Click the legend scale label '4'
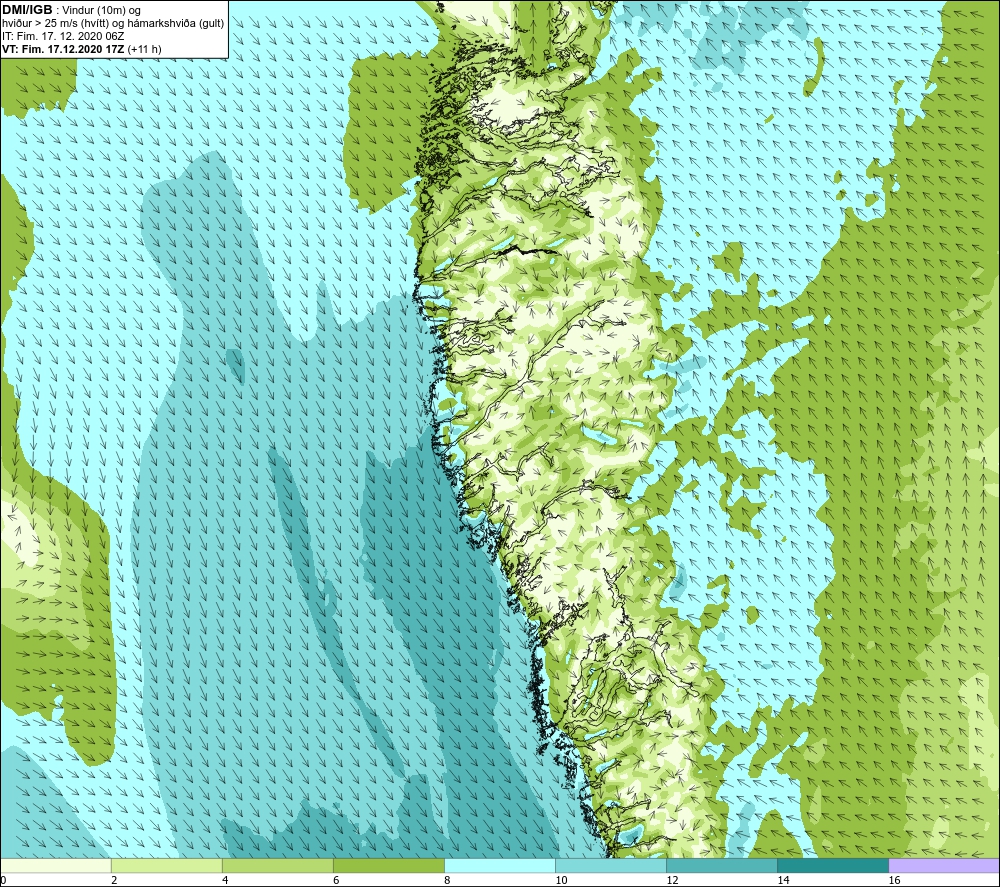This screenshot has height=887, width=1000. pyautogui.click(x=225, y=880)
